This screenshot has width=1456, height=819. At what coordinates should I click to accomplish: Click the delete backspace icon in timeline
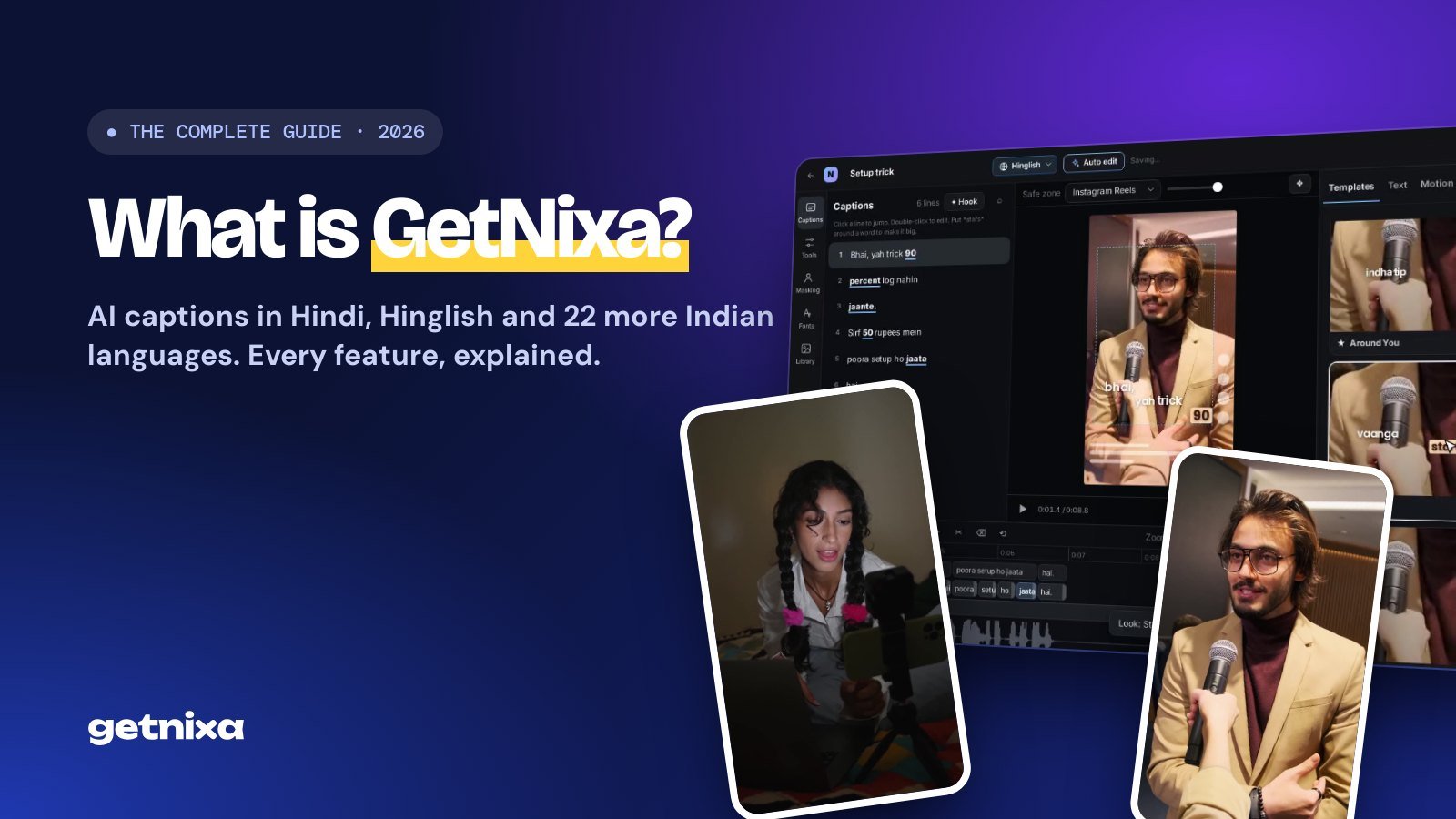pos(981,533)
